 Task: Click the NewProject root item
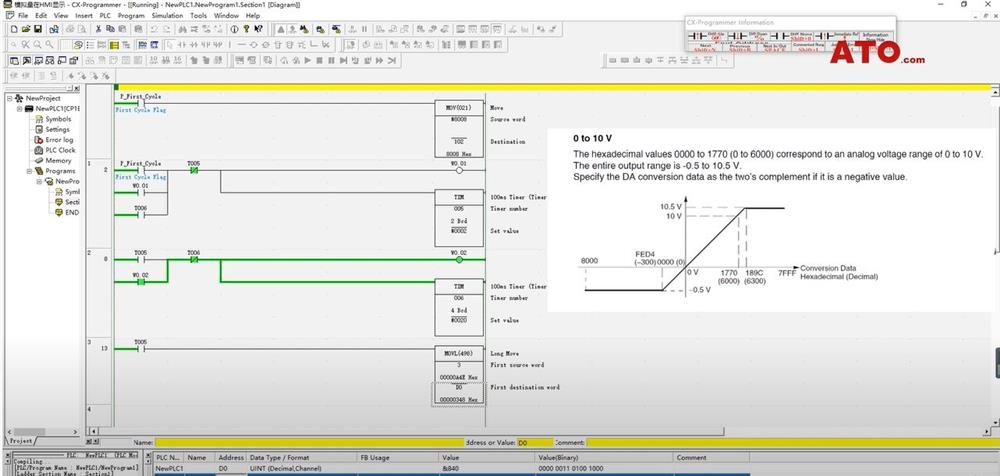(x=43, y=98)
